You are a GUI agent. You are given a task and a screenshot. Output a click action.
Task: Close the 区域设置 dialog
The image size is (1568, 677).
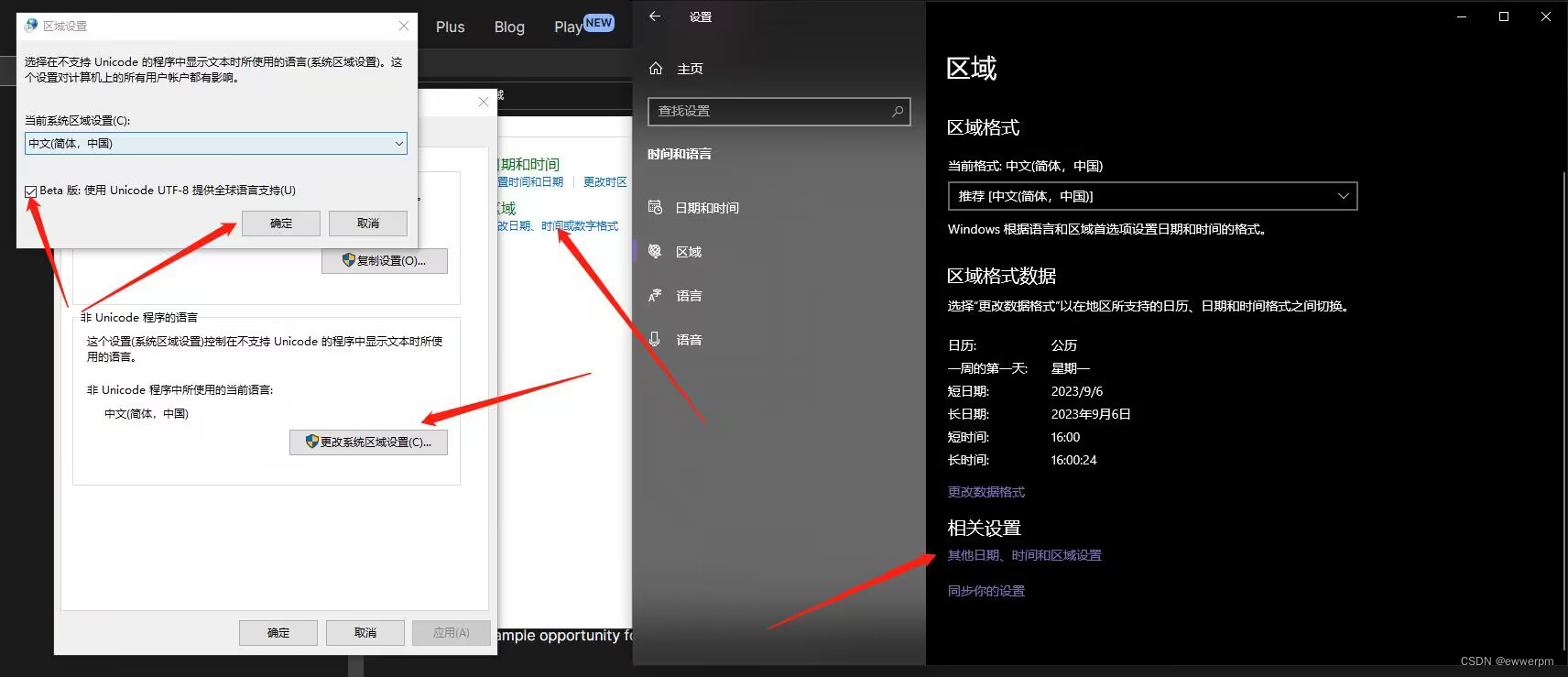(x=404, y=26)
